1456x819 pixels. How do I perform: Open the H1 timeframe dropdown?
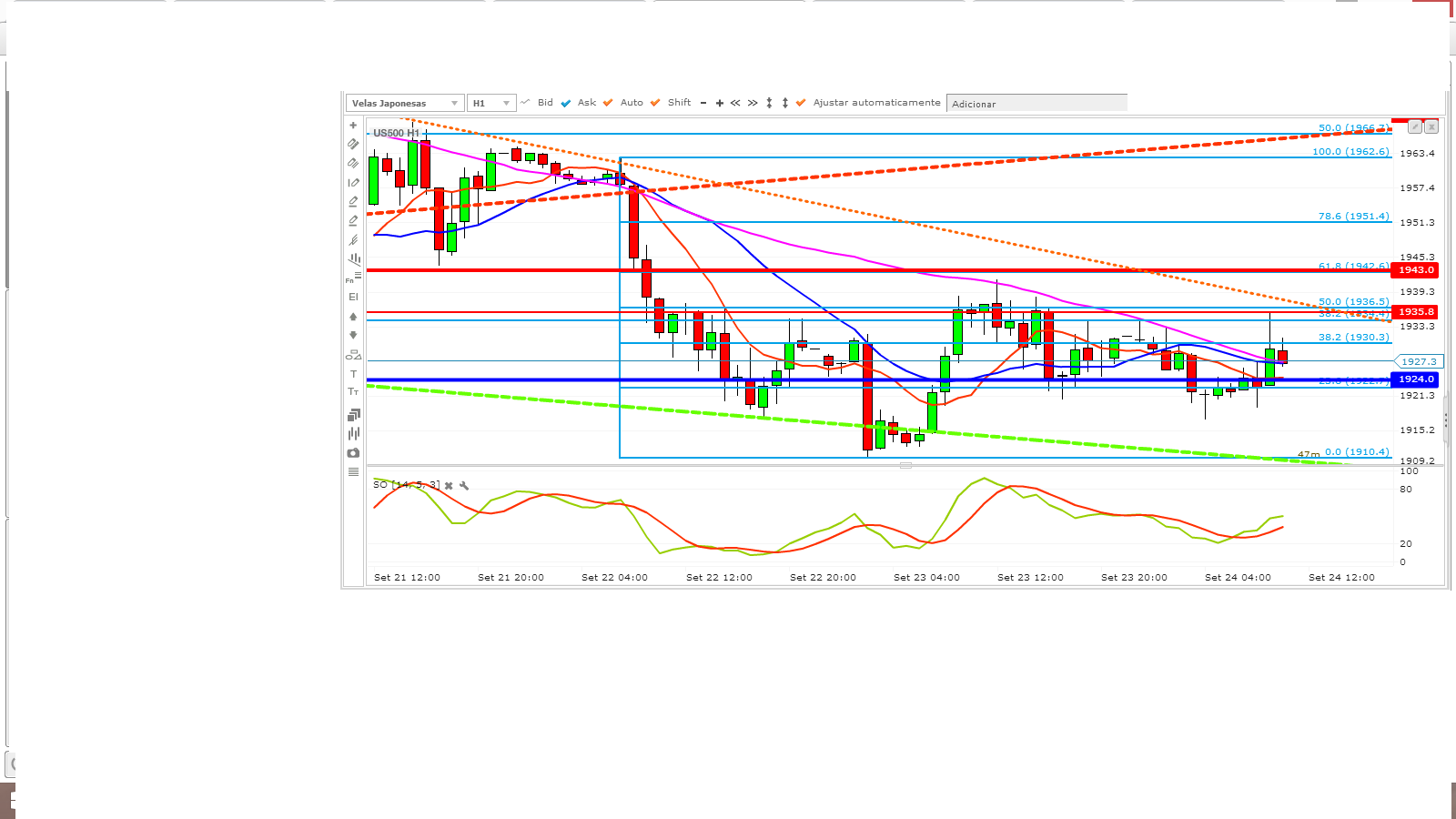(x=491, y=103)
